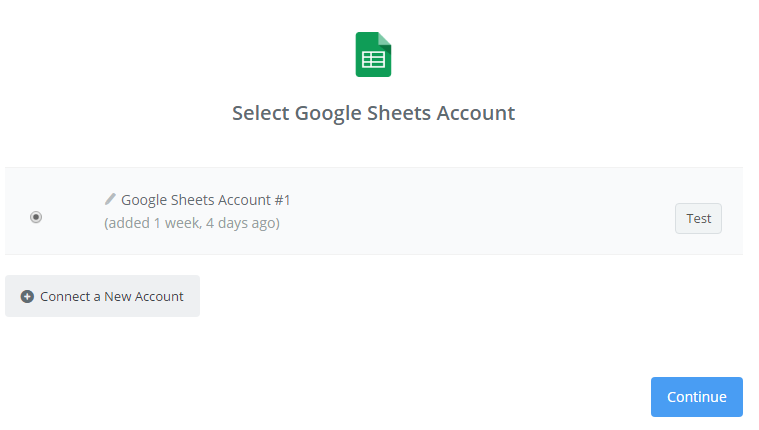Screen dimensions: 759x430
Task: Click the Google Sheets Account #1 name
Action: click(205, 200)
